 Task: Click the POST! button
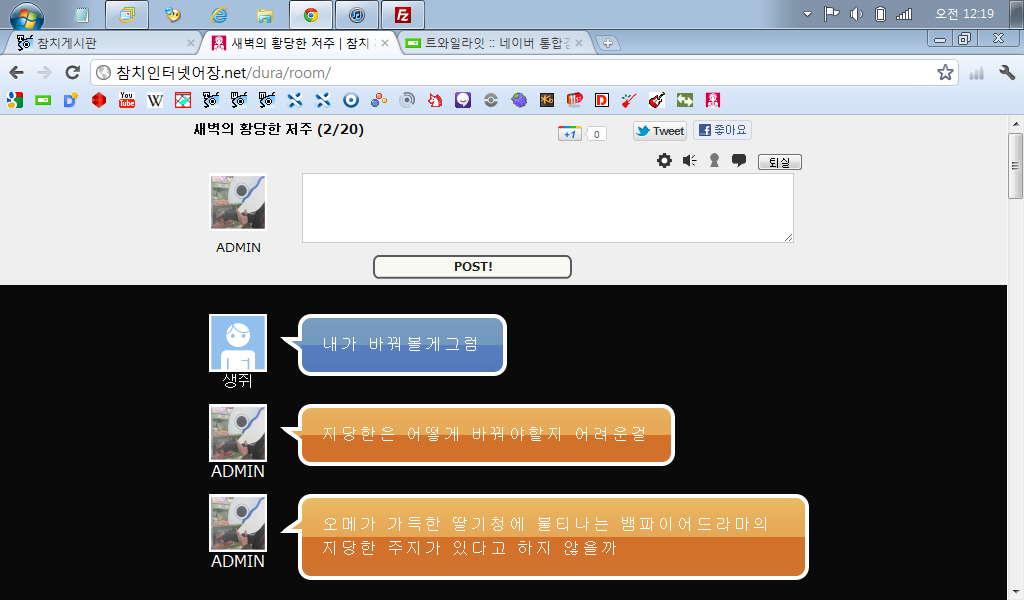472,267
